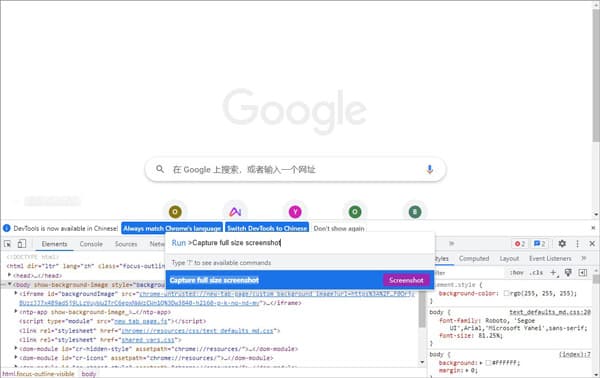Open the Computed styles tab
The height and width of the screenshot is (378, 600).
(474, 259)
